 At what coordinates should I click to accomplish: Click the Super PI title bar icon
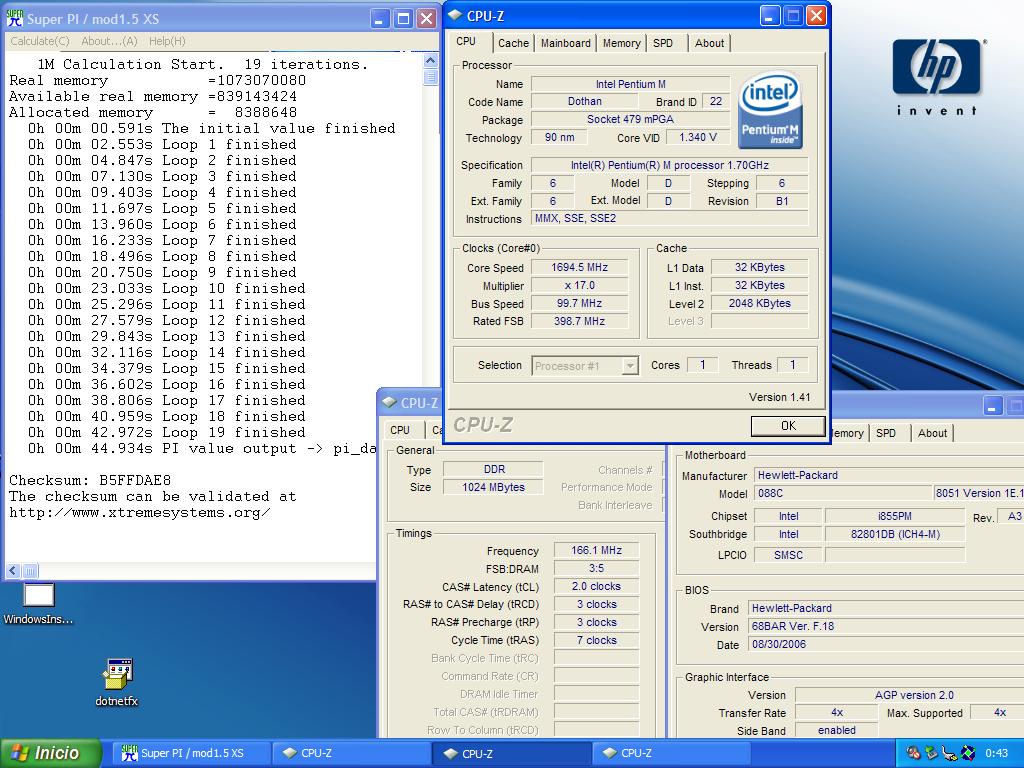[x=14, y=18]
